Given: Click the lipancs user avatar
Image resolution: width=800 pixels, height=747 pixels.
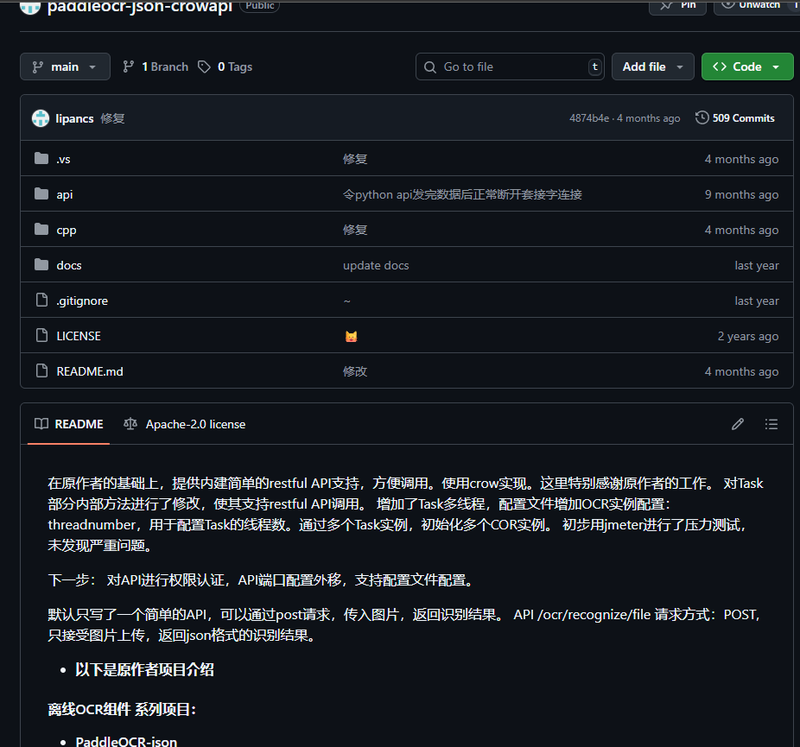Looking at the screenshot, I should pyautogui.click(x=40, y=118).
